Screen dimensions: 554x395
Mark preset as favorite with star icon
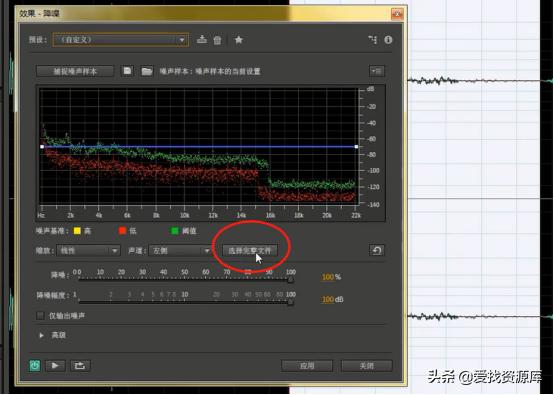coord(239,40)
